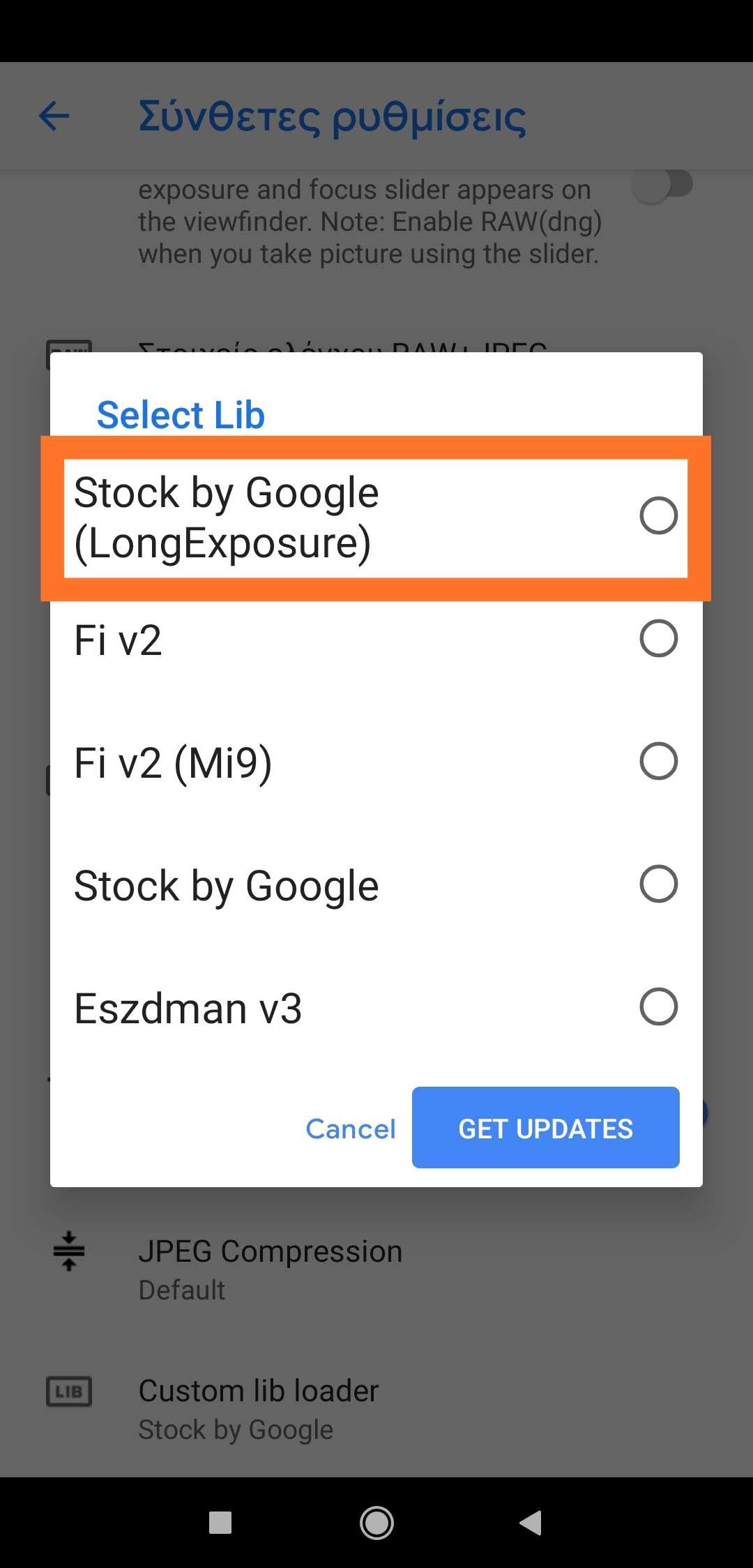Screen dimensions: 753x1568
Task: Tap the Eszdman v3 list entry label
Action: pos(188,1009)
